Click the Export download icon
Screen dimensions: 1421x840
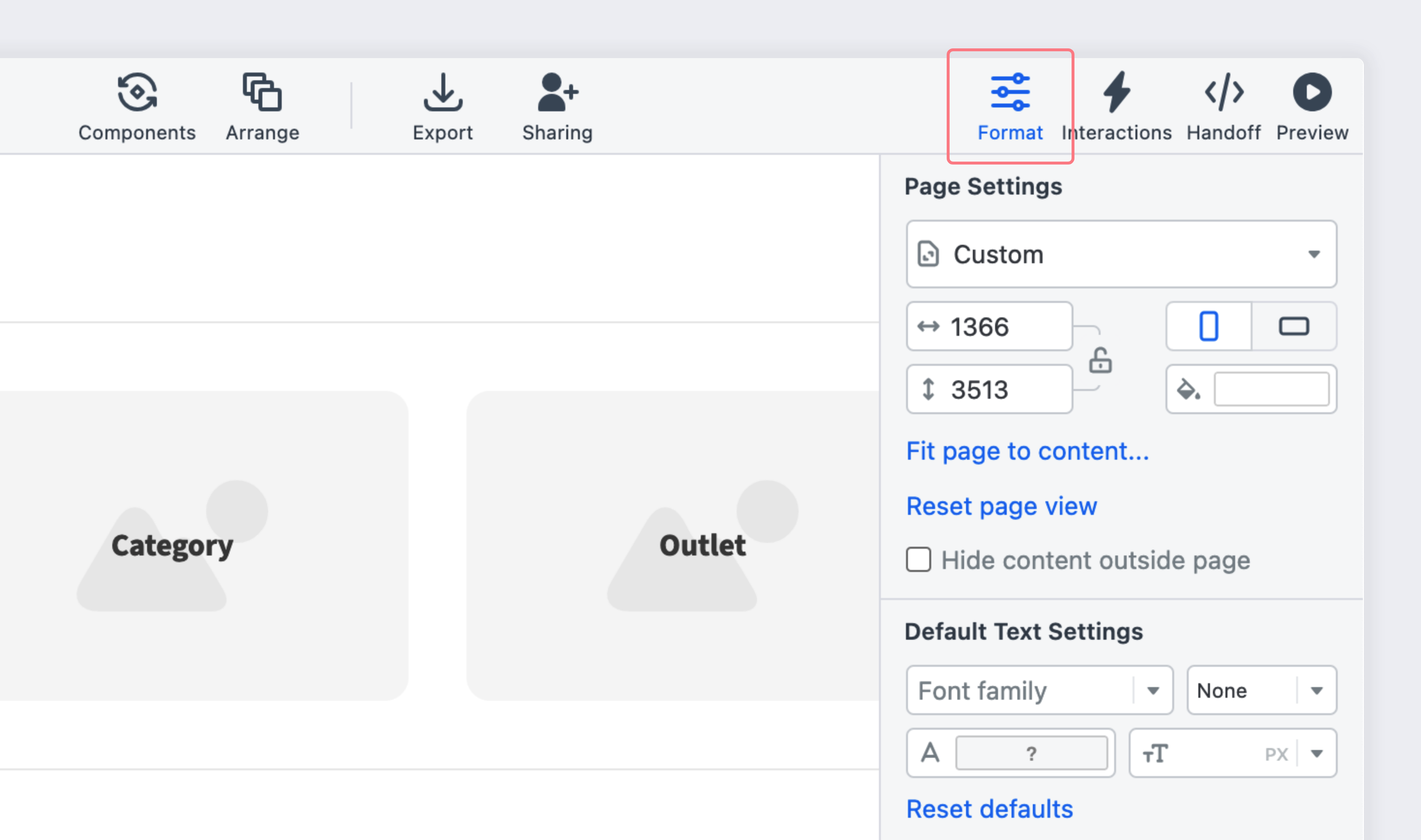[x=443, y=92]
